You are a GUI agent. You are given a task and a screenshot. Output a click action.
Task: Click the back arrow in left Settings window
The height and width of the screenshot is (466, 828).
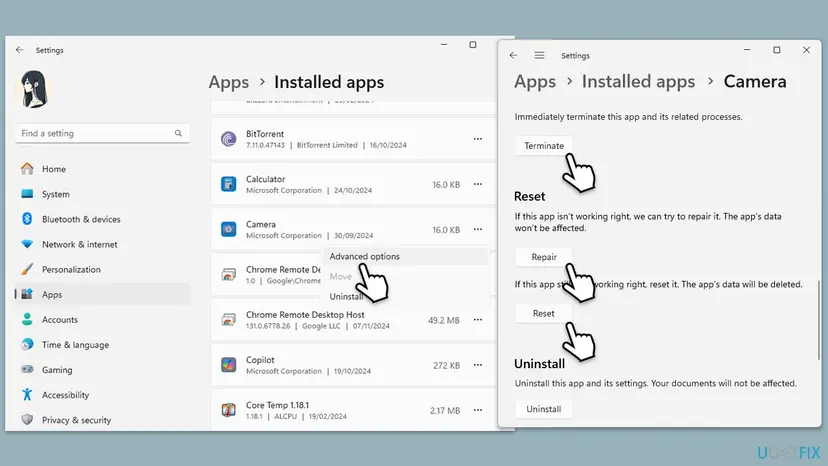pyautogui.click(x=20, y=50)
